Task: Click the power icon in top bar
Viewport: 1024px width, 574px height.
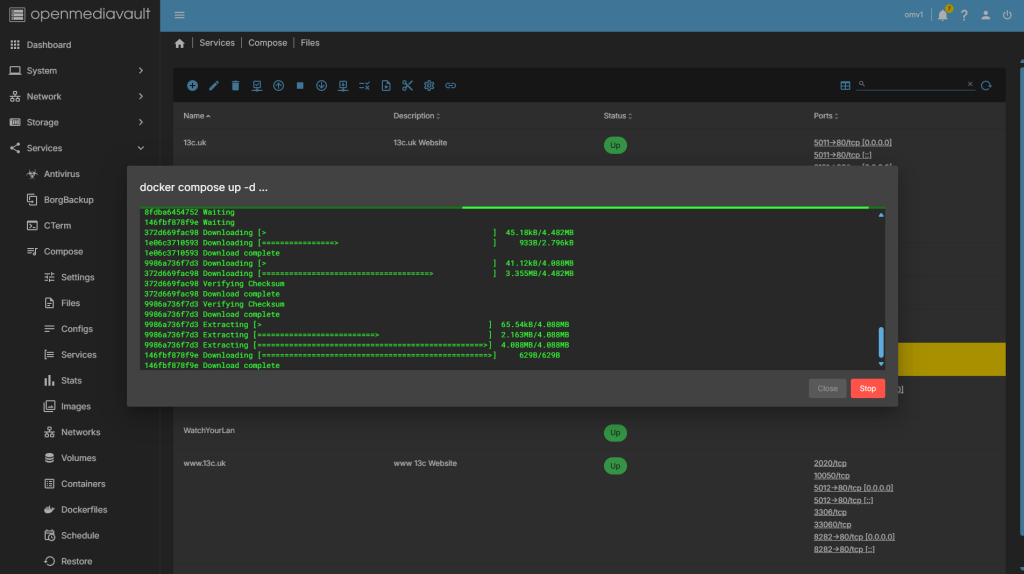Action: click(x=1007, y=15)
